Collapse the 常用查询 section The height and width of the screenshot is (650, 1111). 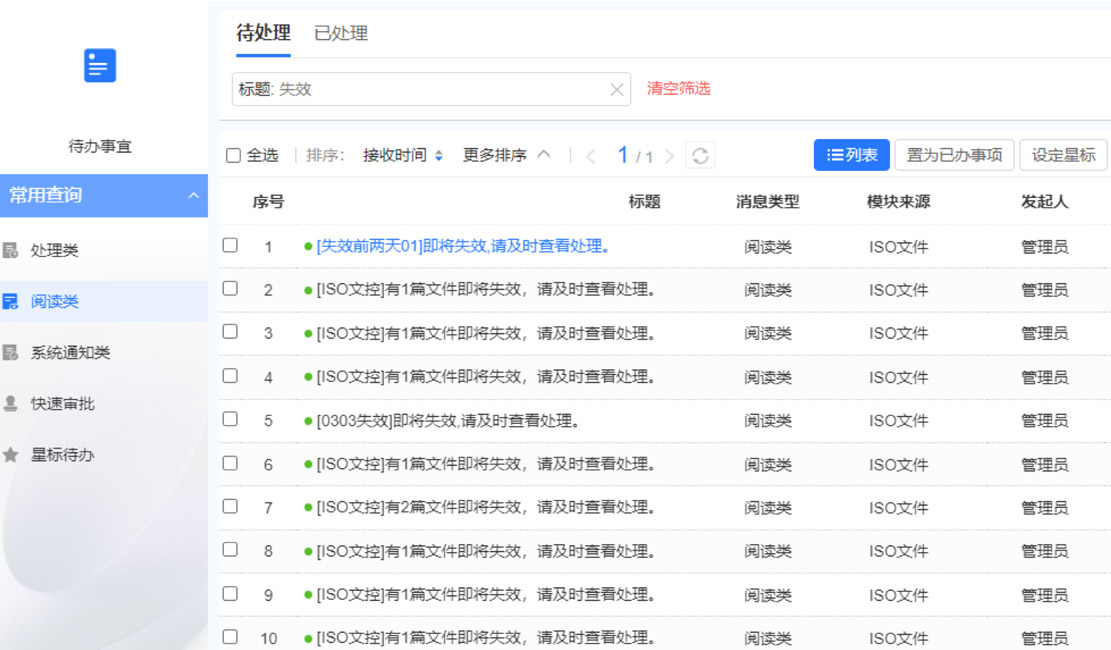click(193, 196)
